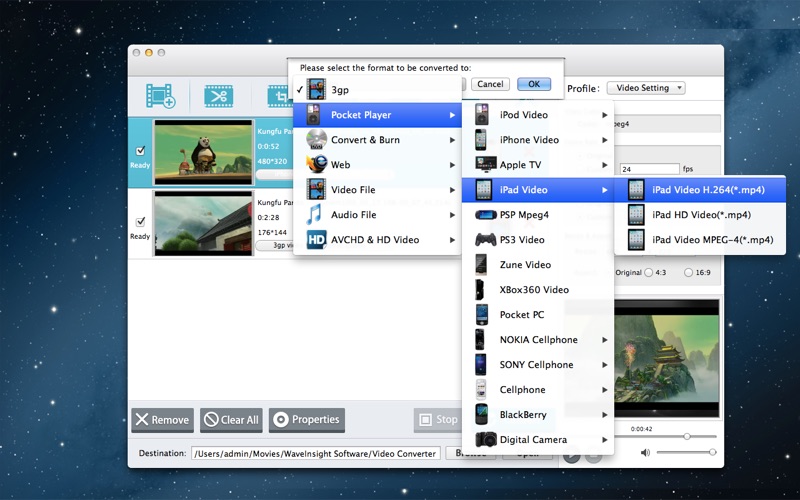Click the Clear All button

point(231,420)
